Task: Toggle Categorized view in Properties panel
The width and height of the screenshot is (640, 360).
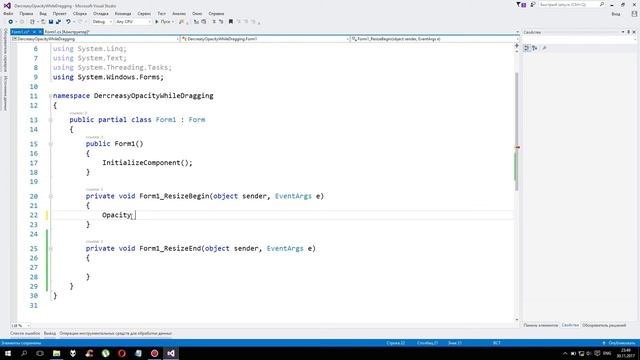Action: point(527,48)
